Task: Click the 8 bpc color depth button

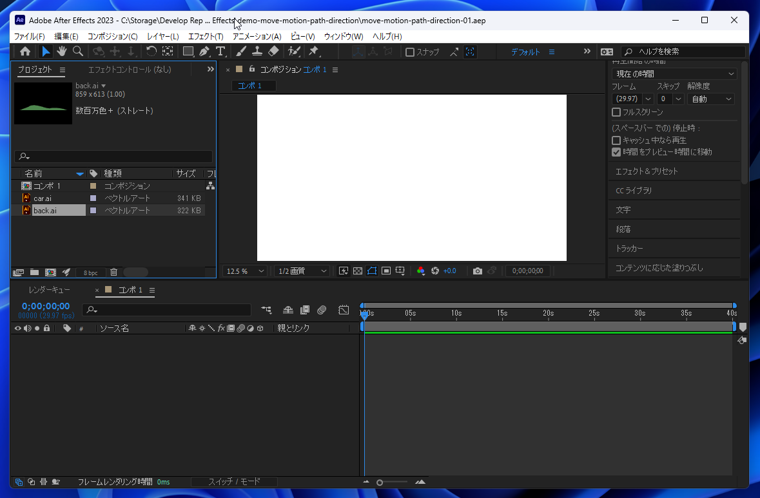Action: point(90,273)
